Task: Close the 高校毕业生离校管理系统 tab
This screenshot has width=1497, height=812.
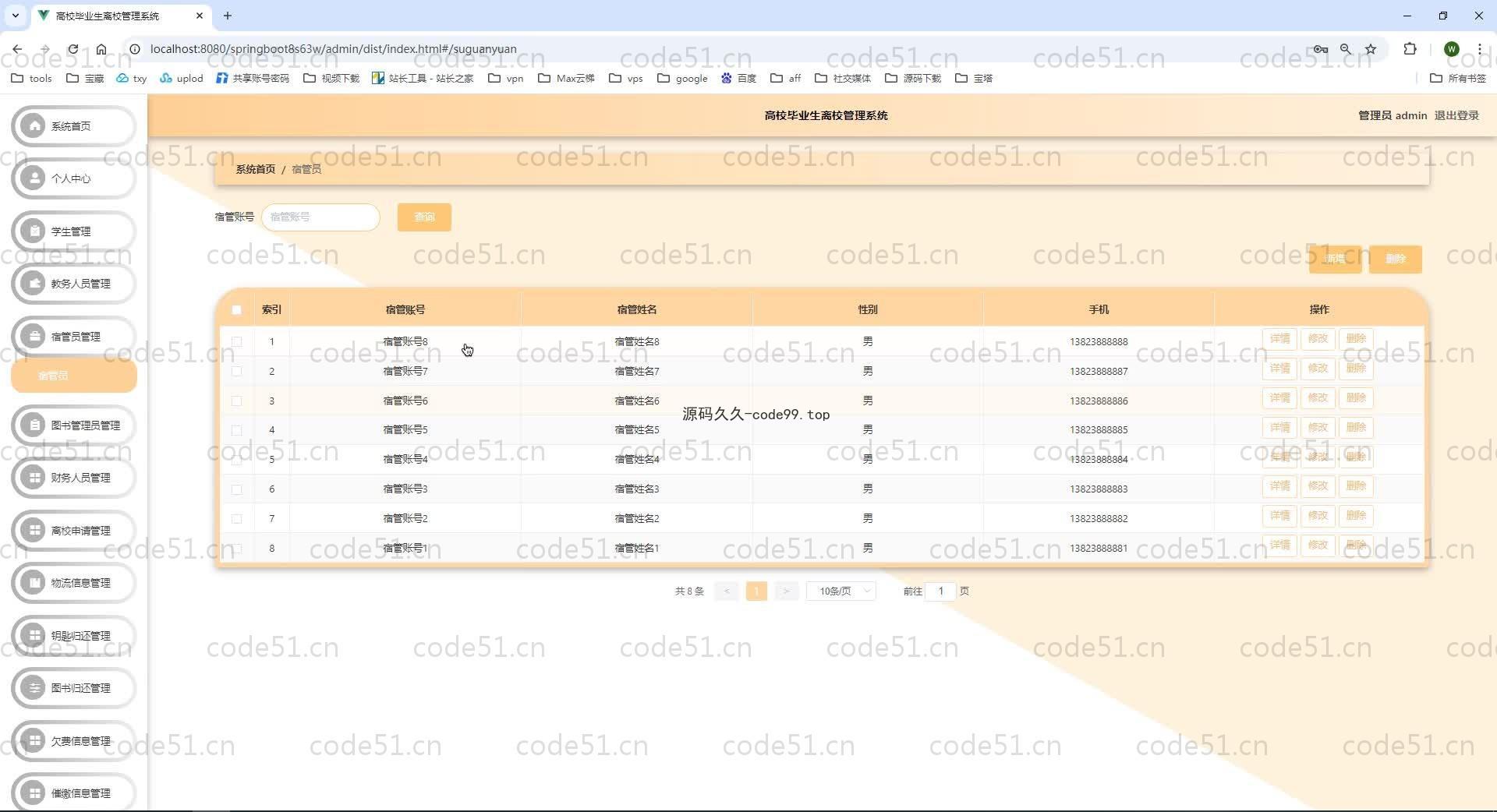Action: point(200,16)
